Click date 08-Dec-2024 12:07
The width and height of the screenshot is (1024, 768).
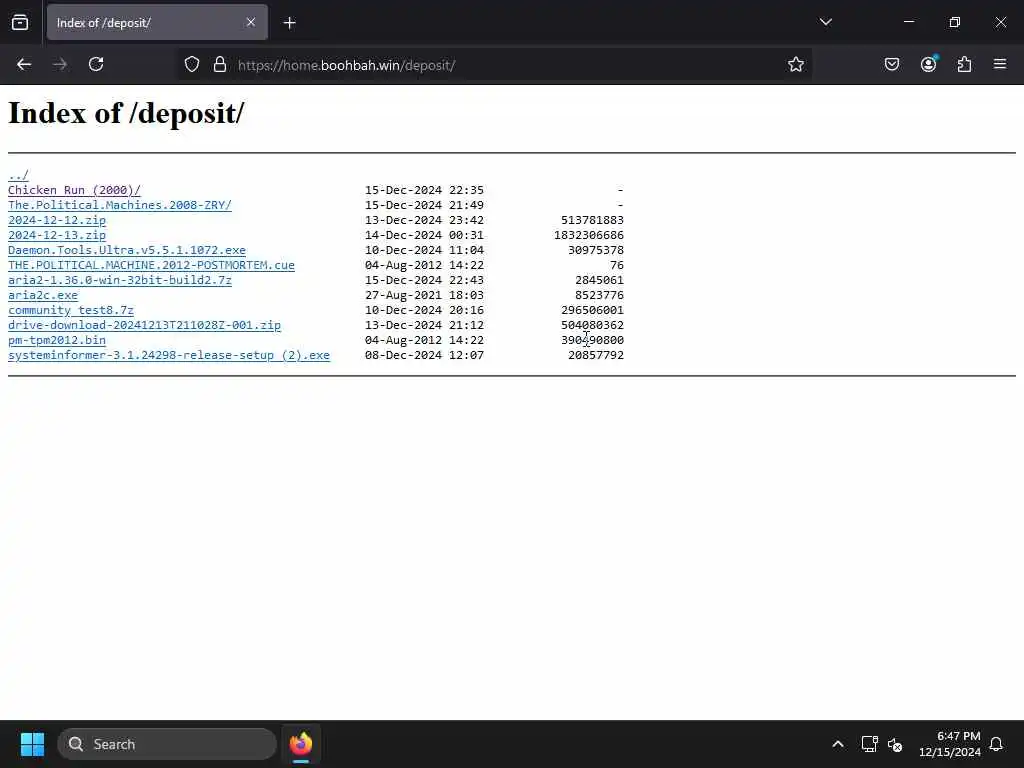click(424, 355)
